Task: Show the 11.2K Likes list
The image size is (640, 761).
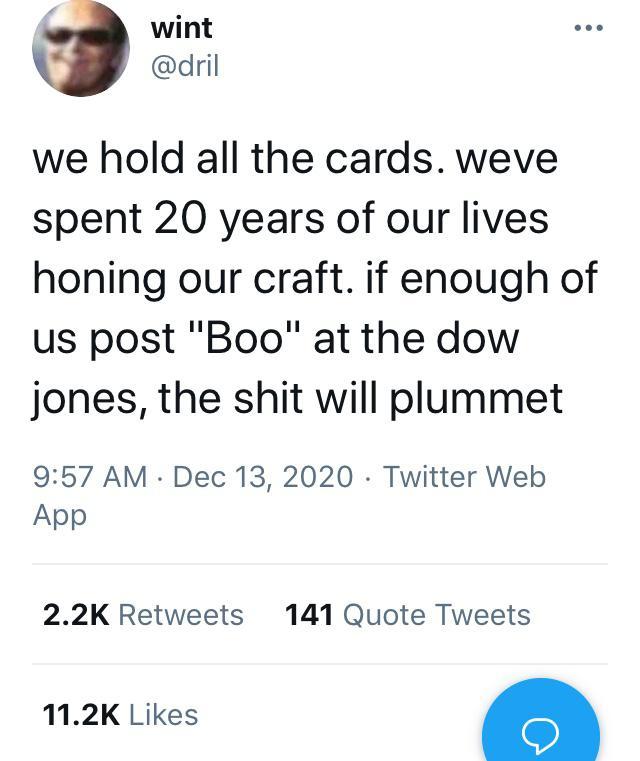Action: tap(120, 714)
